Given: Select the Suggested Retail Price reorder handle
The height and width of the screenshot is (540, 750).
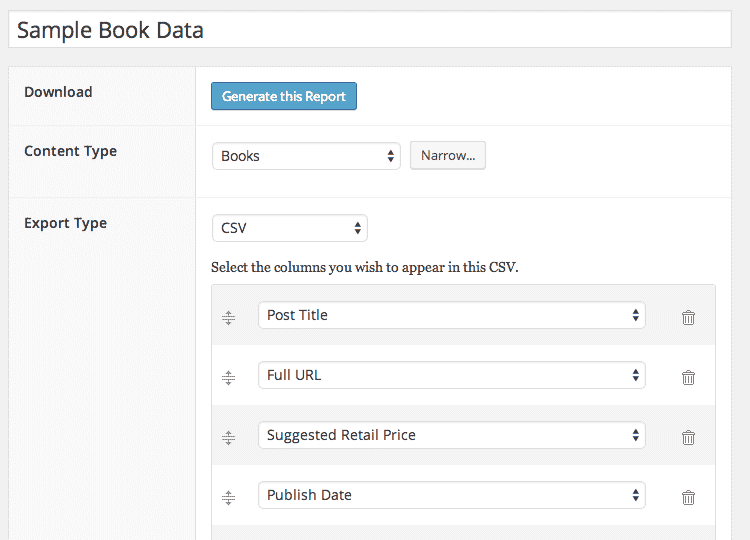Looking at the screenshot, I should click(229, 438).
